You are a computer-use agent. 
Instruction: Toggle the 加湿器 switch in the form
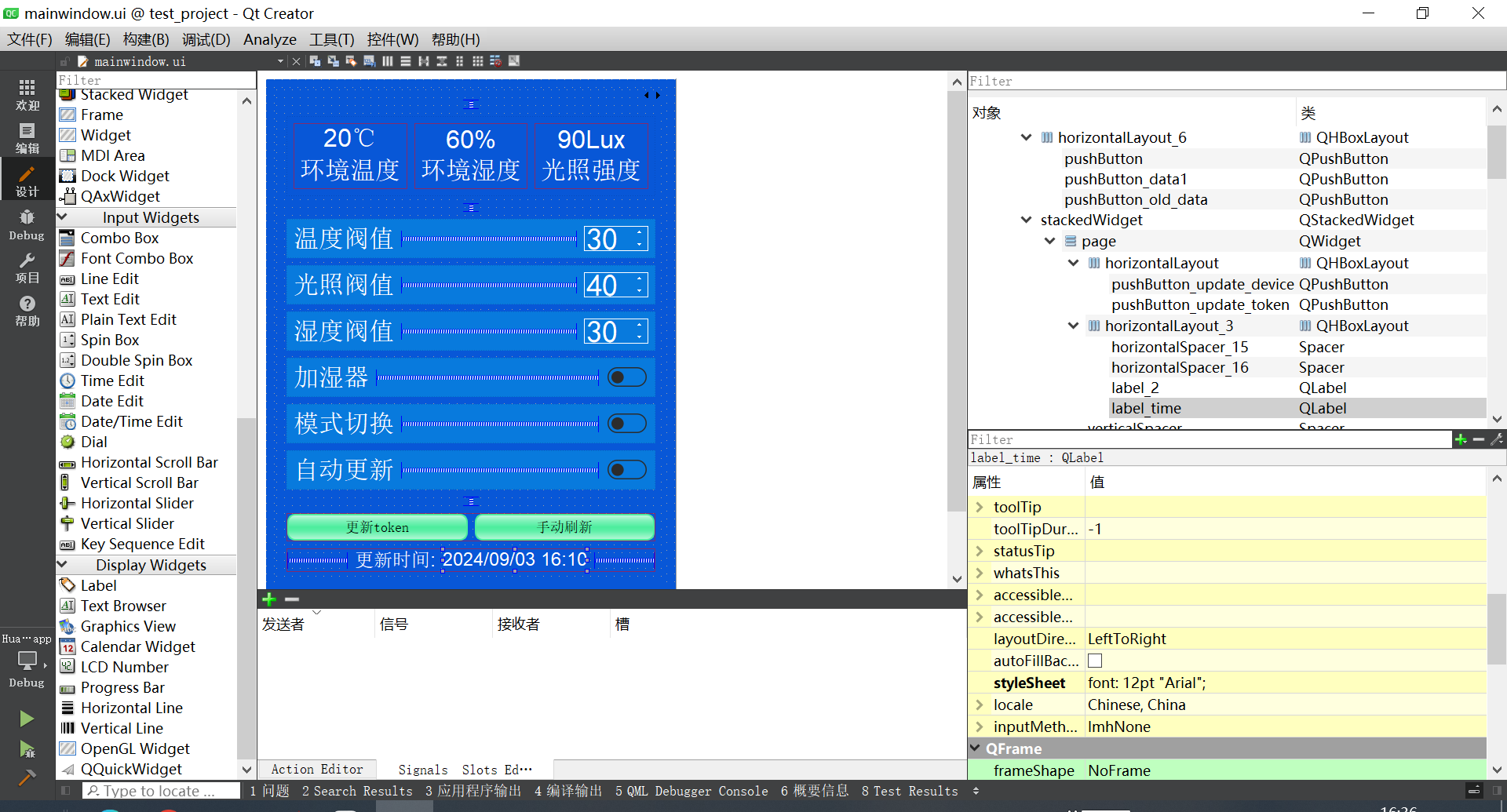pos(626,377)
